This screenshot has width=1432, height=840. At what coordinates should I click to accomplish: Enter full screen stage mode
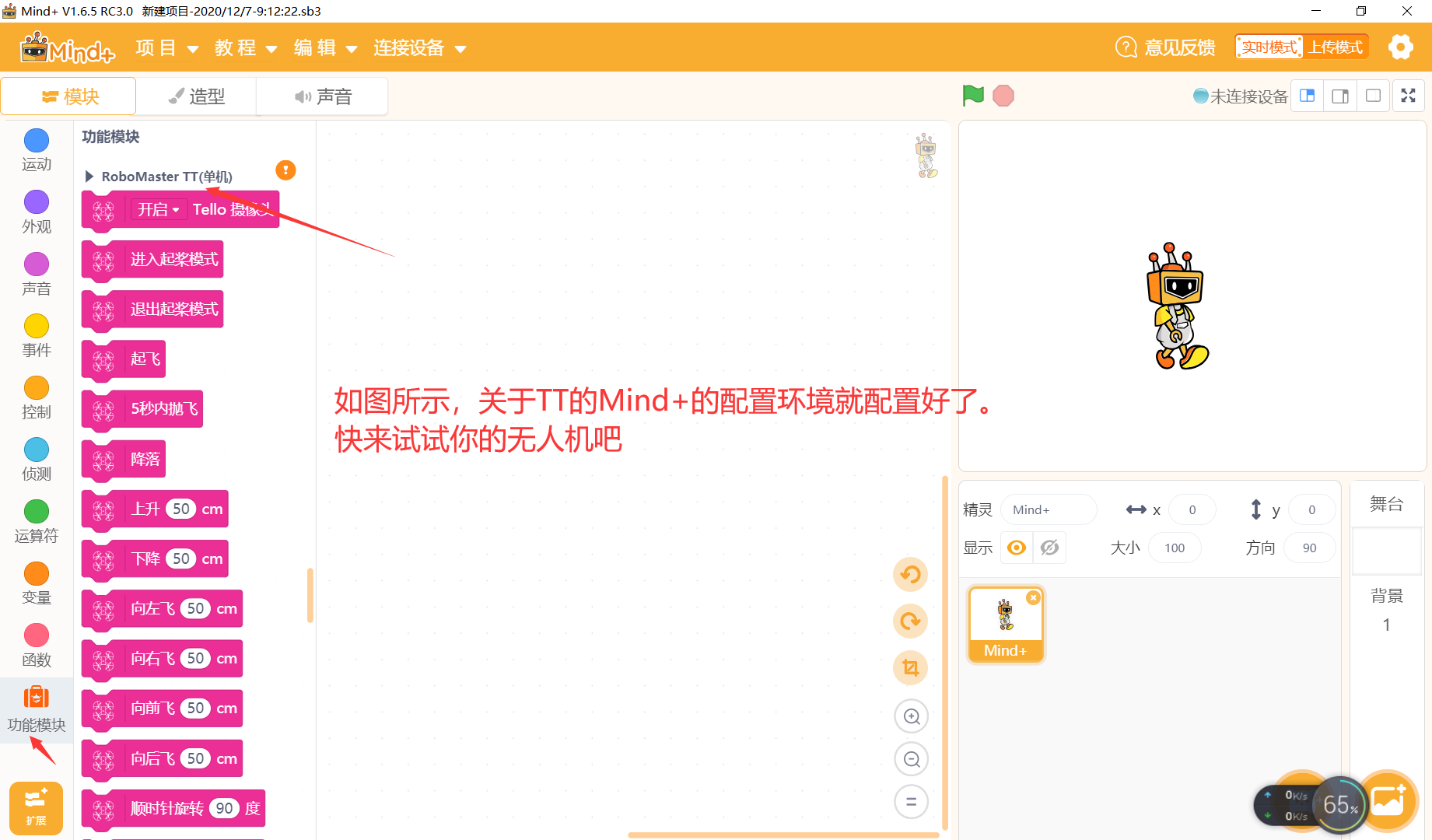(1408, 96)
